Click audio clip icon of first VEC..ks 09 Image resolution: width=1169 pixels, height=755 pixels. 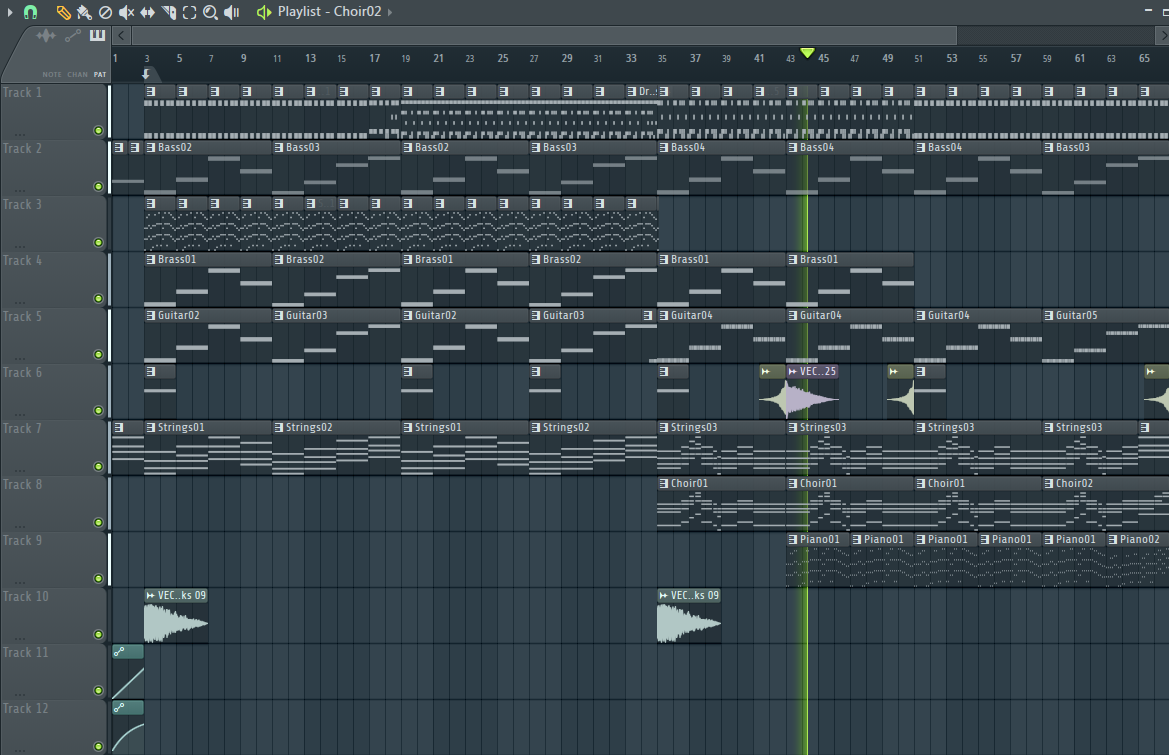(x=151, y=596)
